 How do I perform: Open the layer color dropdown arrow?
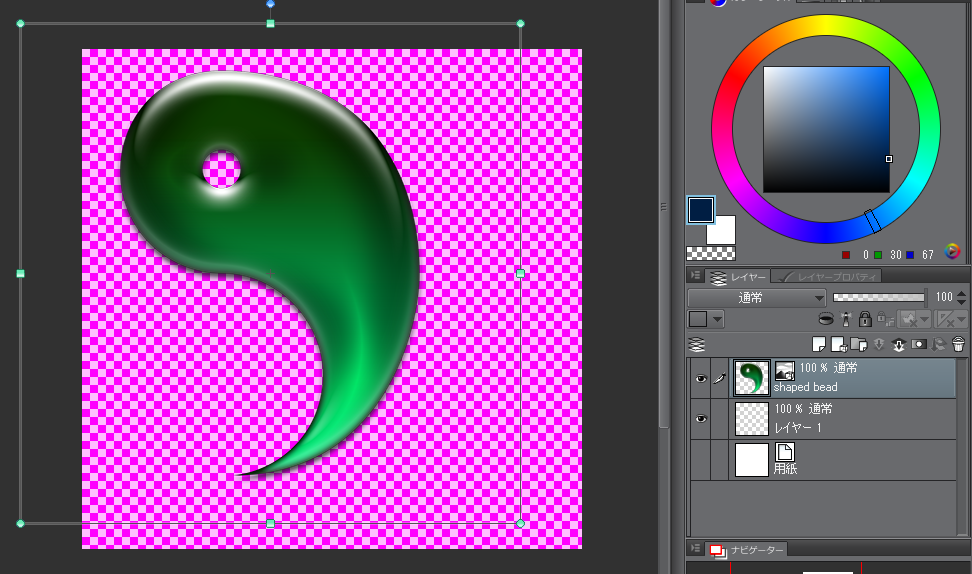click(x=717, y=320)
